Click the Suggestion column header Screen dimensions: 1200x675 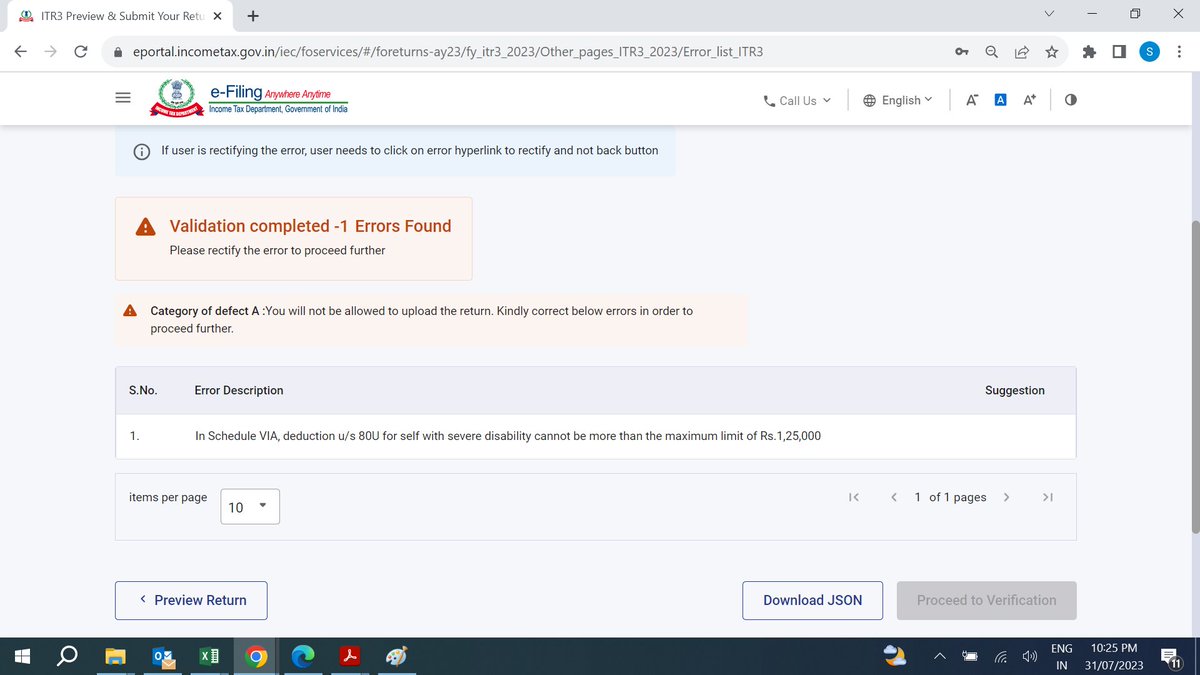[x=1015, y=391]
